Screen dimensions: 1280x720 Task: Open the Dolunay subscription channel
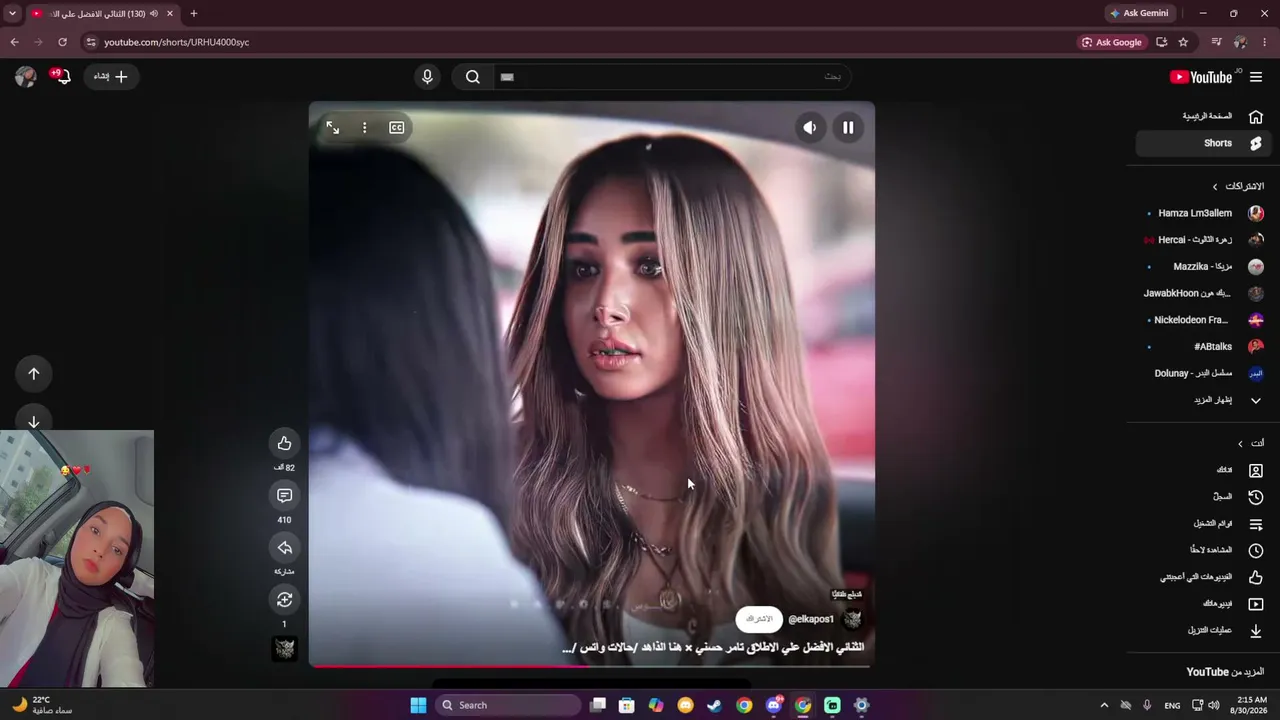tap(1204, 373)
